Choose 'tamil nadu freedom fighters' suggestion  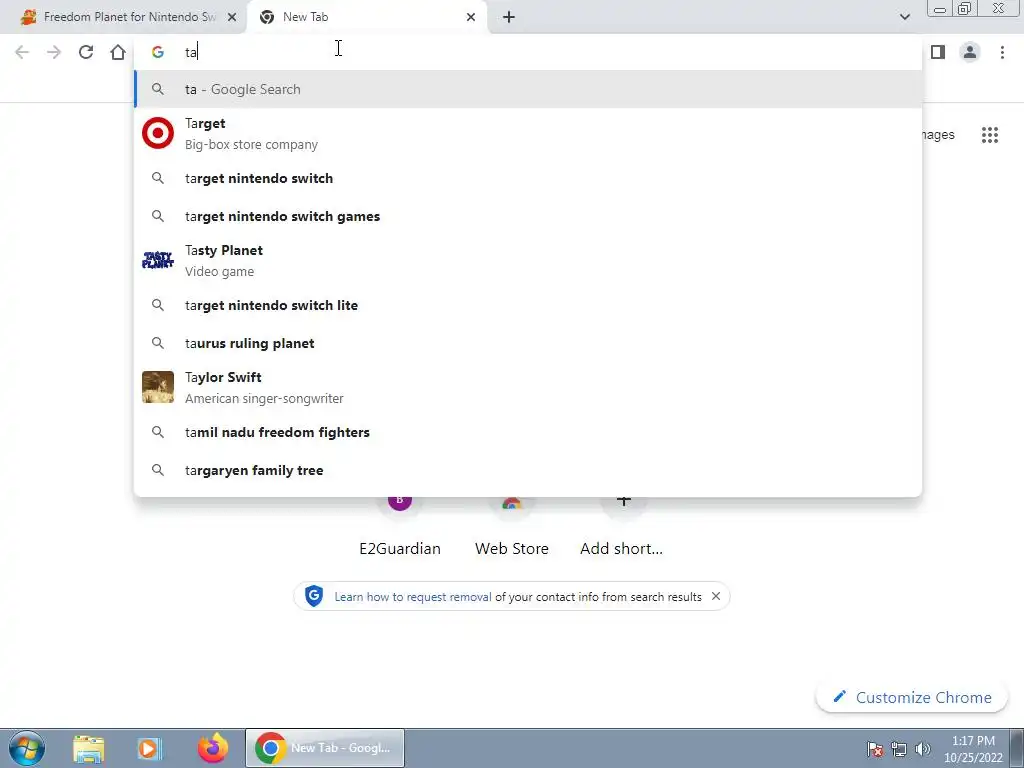click(528, 432)
